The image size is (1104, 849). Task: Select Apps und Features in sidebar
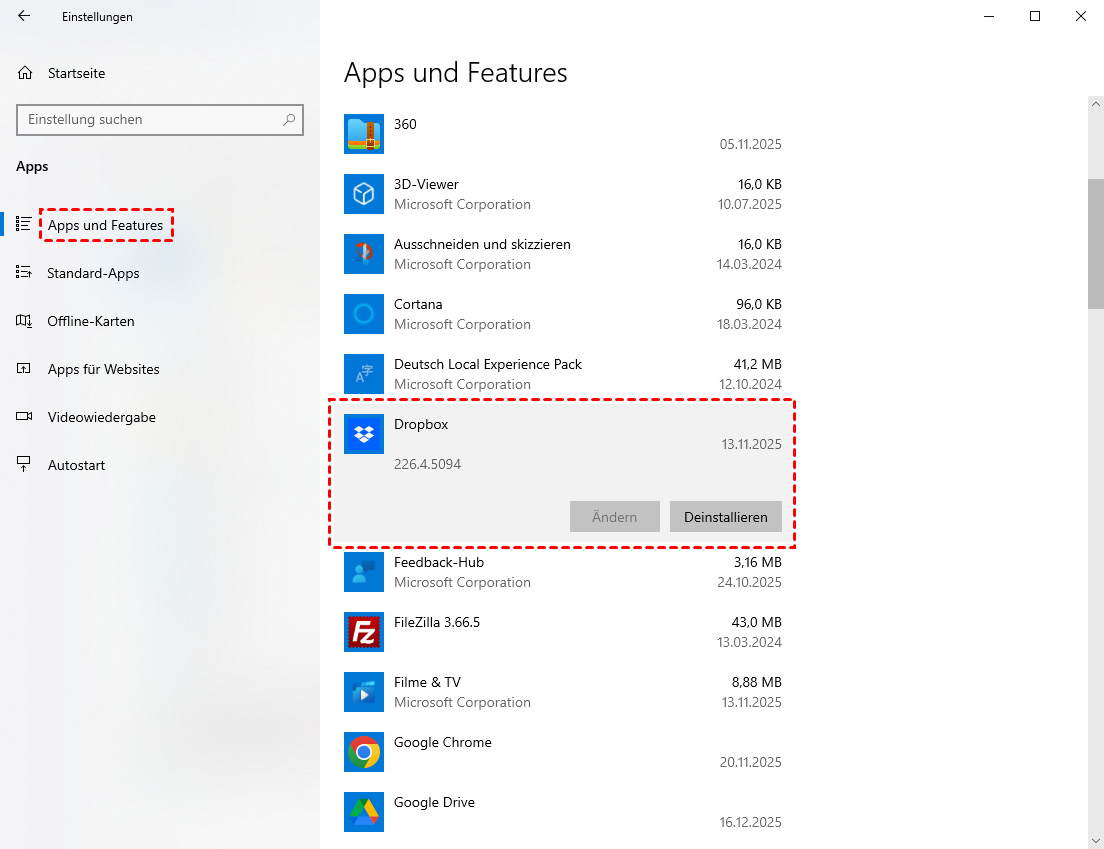click(106, 225)
